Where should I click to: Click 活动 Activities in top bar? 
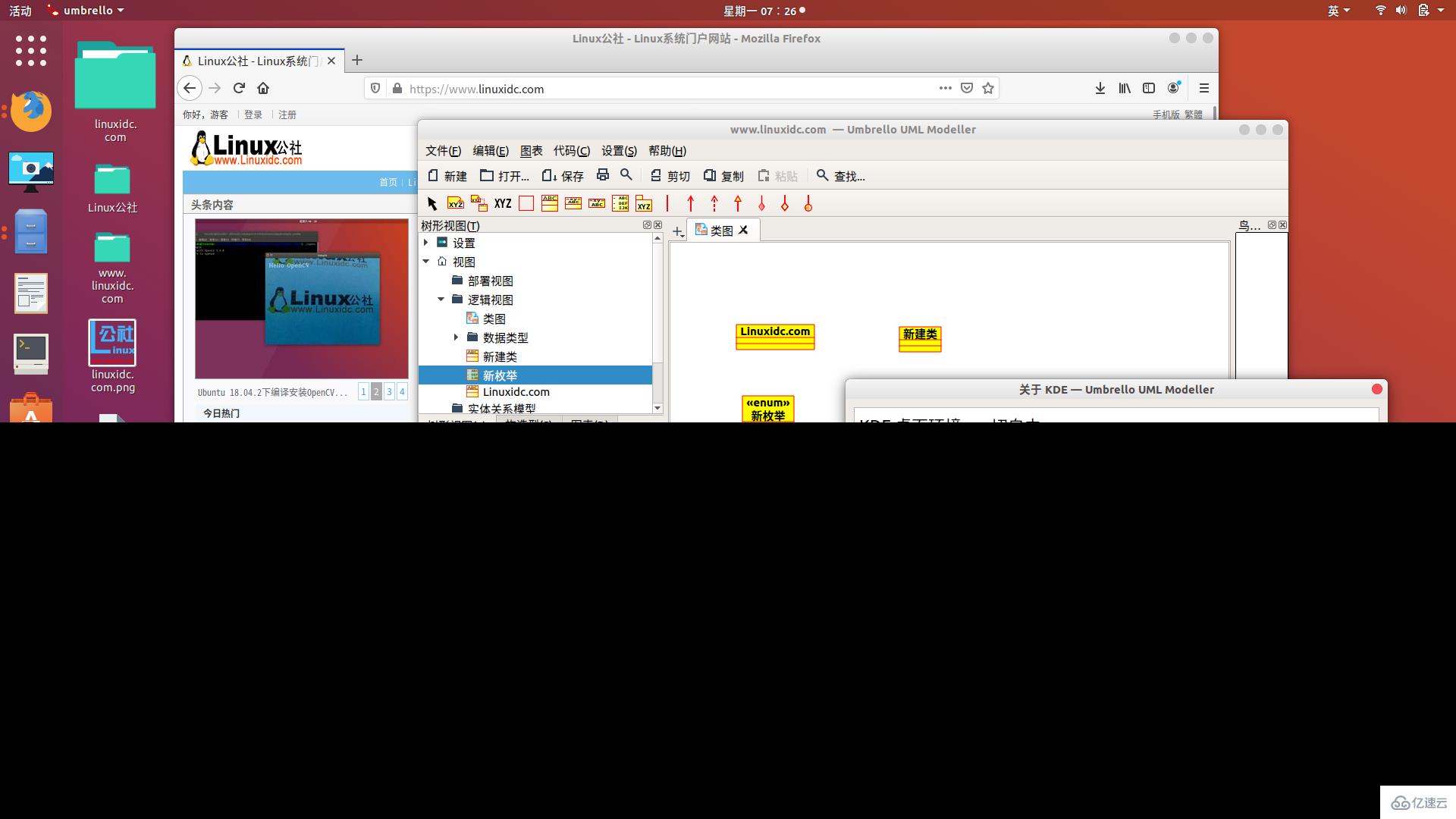coord(20,11)
